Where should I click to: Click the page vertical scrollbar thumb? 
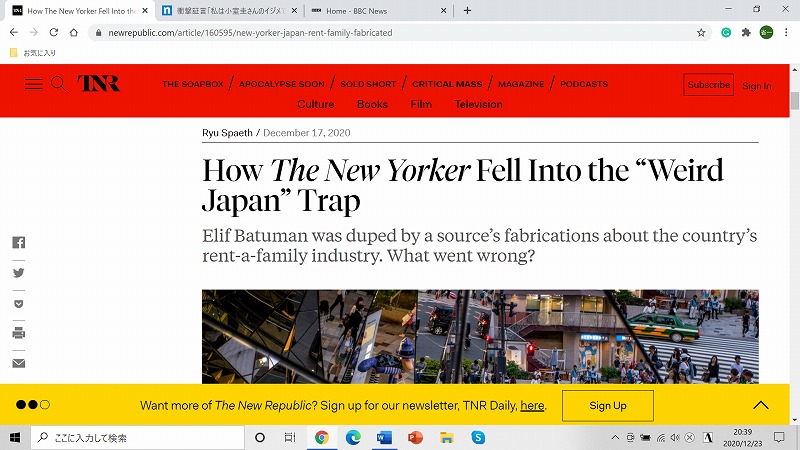pos(795,101)
